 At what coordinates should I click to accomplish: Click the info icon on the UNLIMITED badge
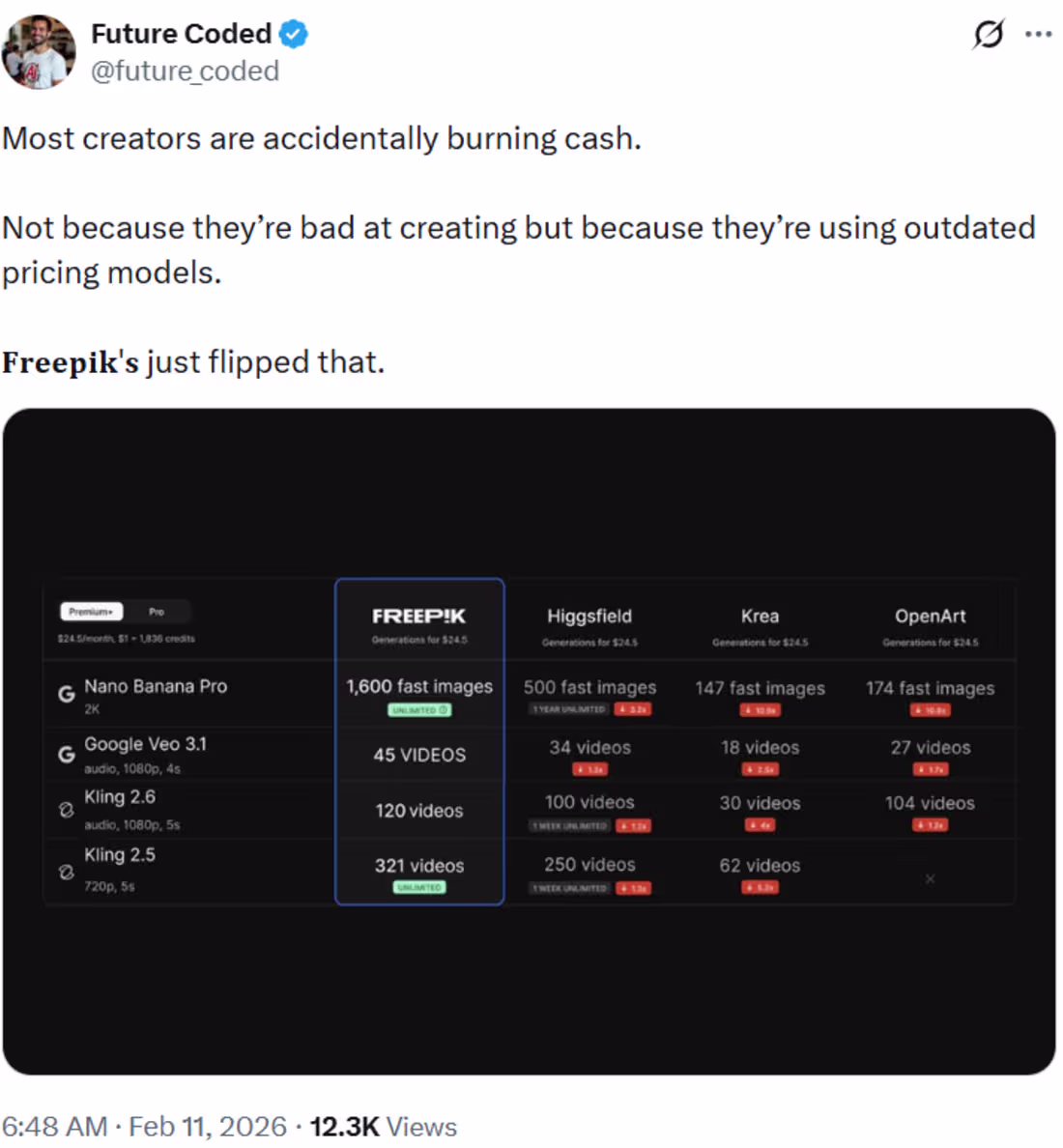pyautogui.click(x=443, y=710)
